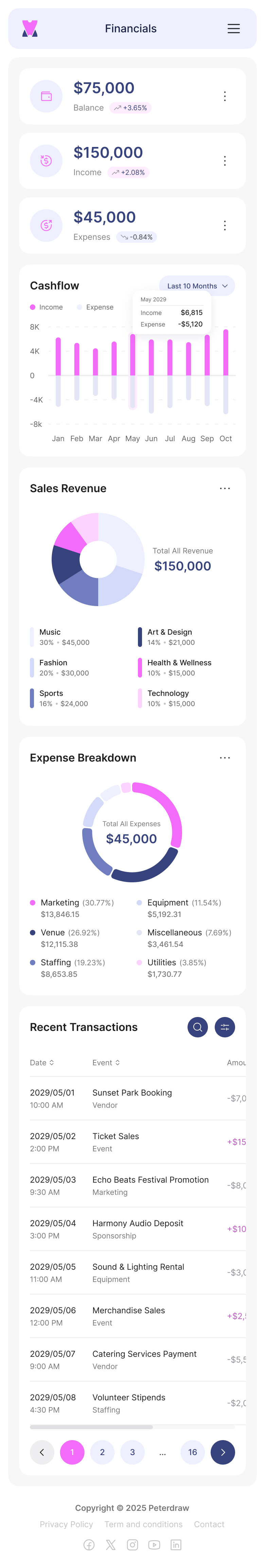Go to page 3 of transactions
The height and width of the screenshot is (1568, 265).
(x=132, y=1452)
